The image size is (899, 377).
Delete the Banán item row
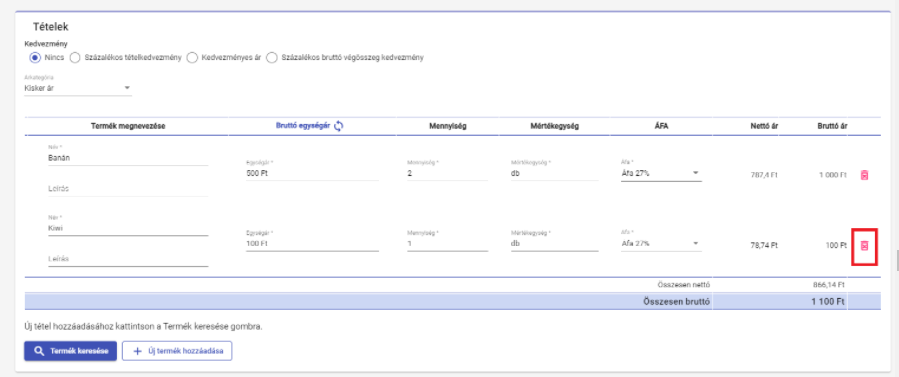click(865, 175)
